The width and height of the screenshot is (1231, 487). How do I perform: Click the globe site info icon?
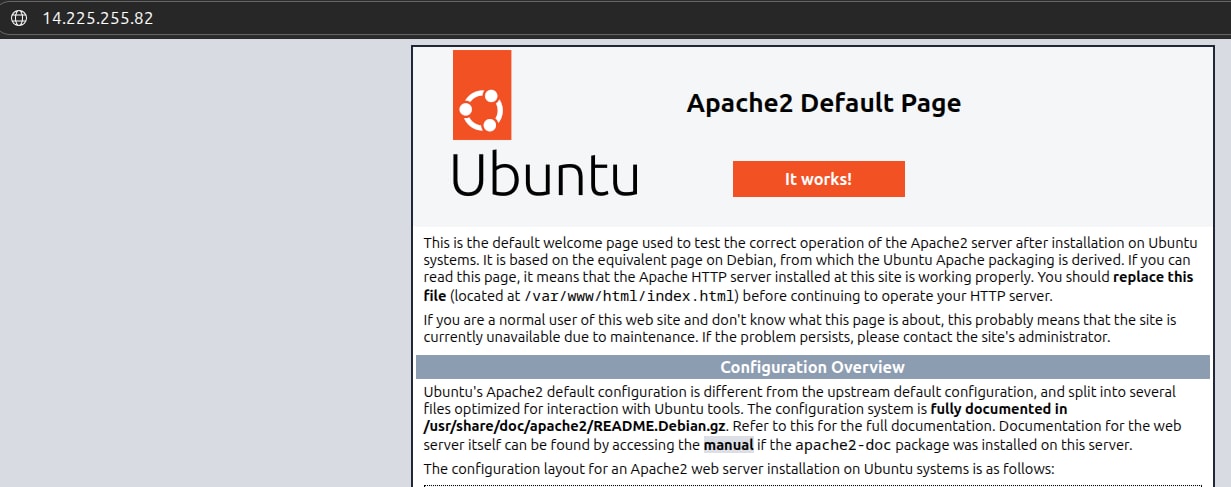pyautogui.click(x=17, y=18)
